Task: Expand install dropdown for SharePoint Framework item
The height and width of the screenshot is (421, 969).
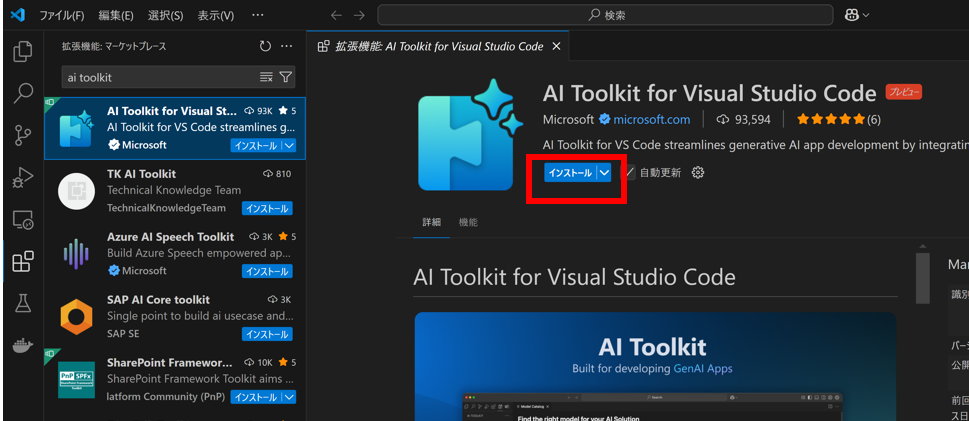Action: click(289, 397)
